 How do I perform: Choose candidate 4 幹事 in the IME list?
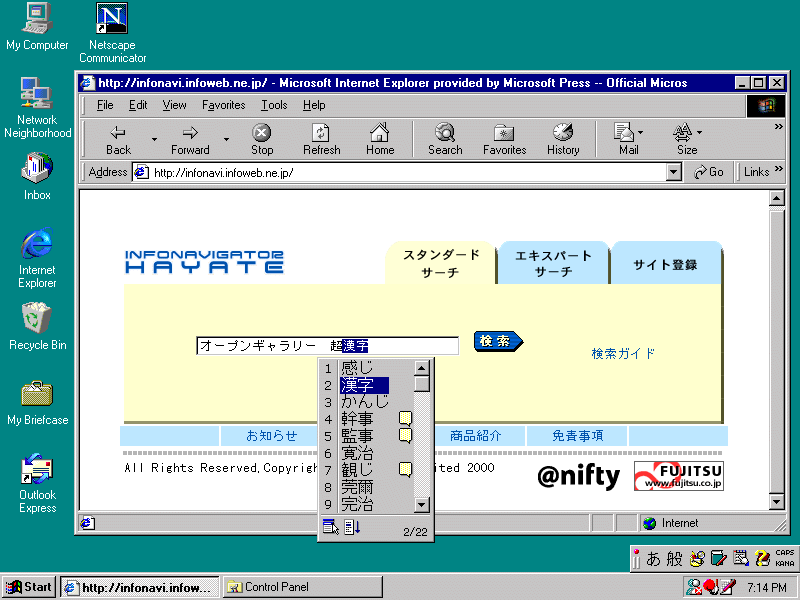click(357, 419)
